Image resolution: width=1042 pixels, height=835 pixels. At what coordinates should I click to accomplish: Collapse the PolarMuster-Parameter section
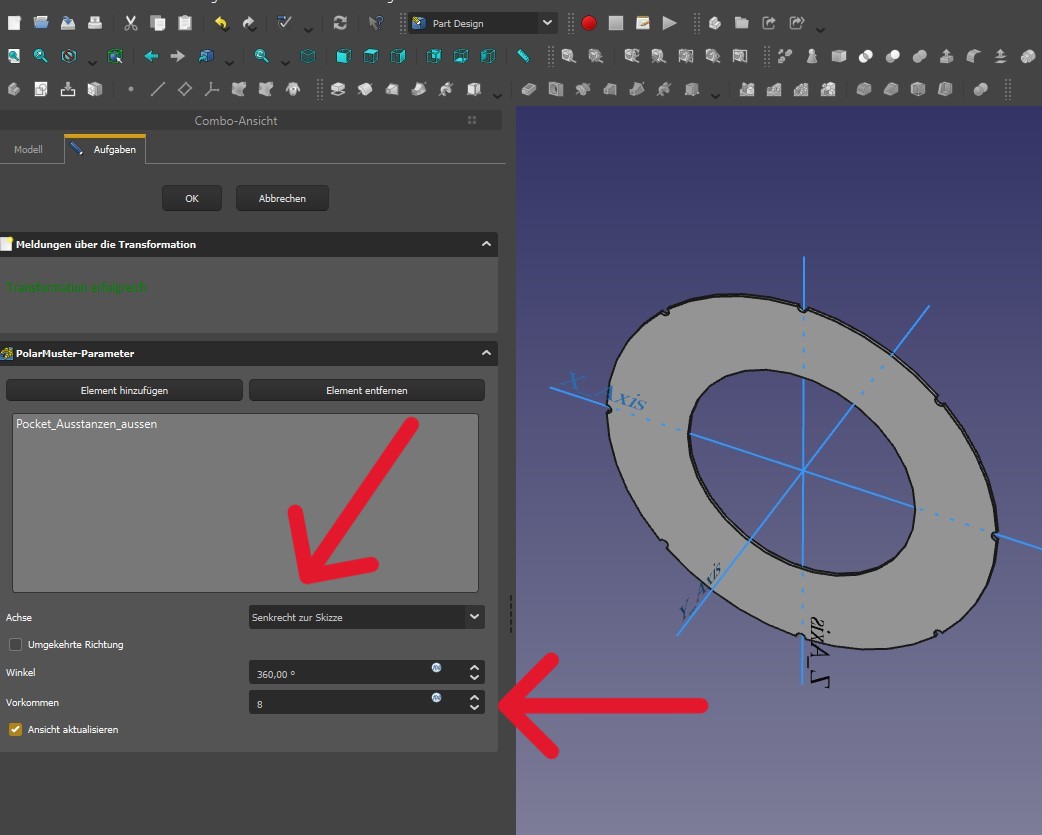click(486, 353)
